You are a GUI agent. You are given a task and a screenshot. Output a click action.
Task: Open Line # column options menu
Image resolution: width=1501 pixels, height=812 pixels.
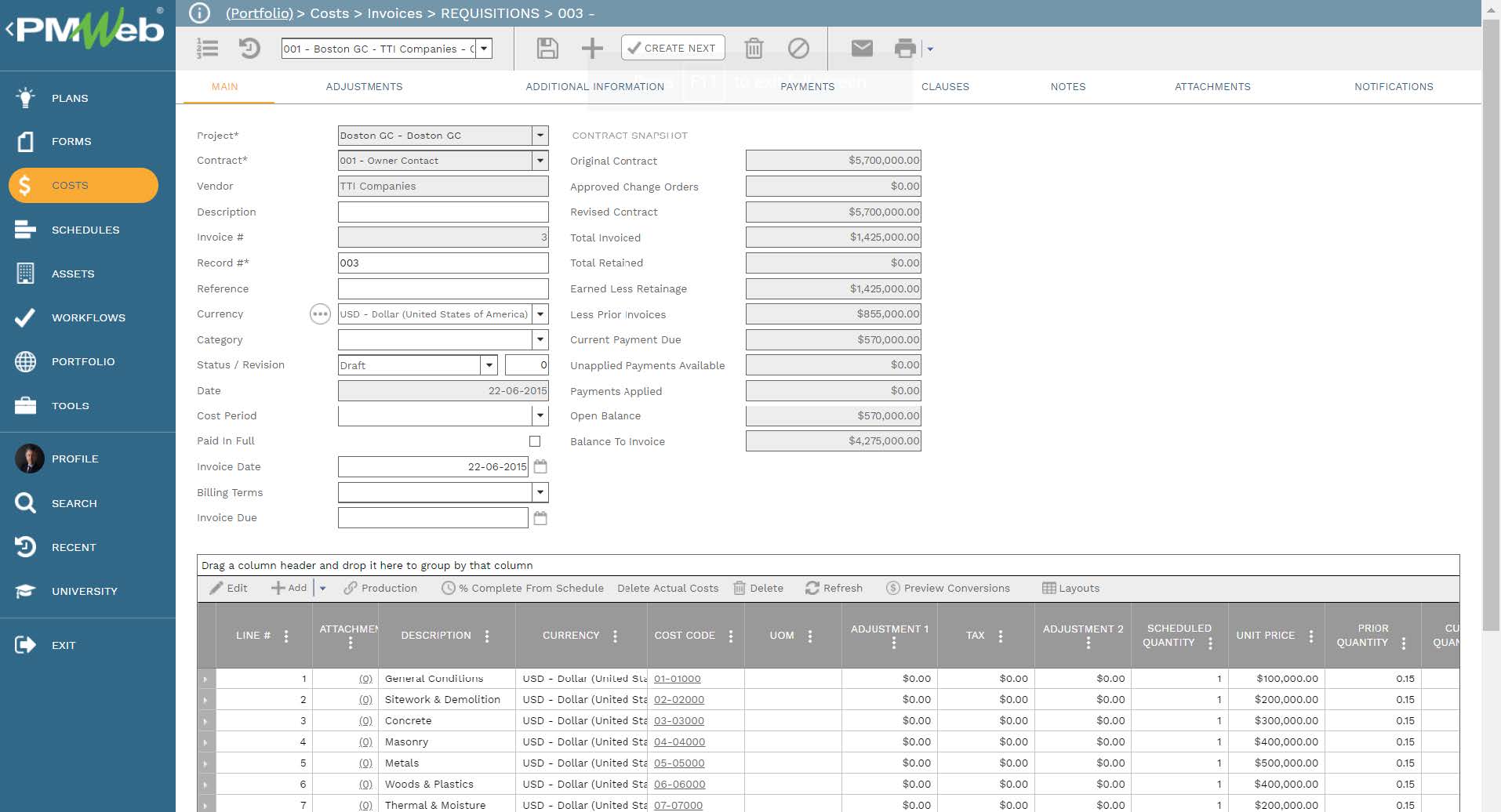(x=286, y=636)
